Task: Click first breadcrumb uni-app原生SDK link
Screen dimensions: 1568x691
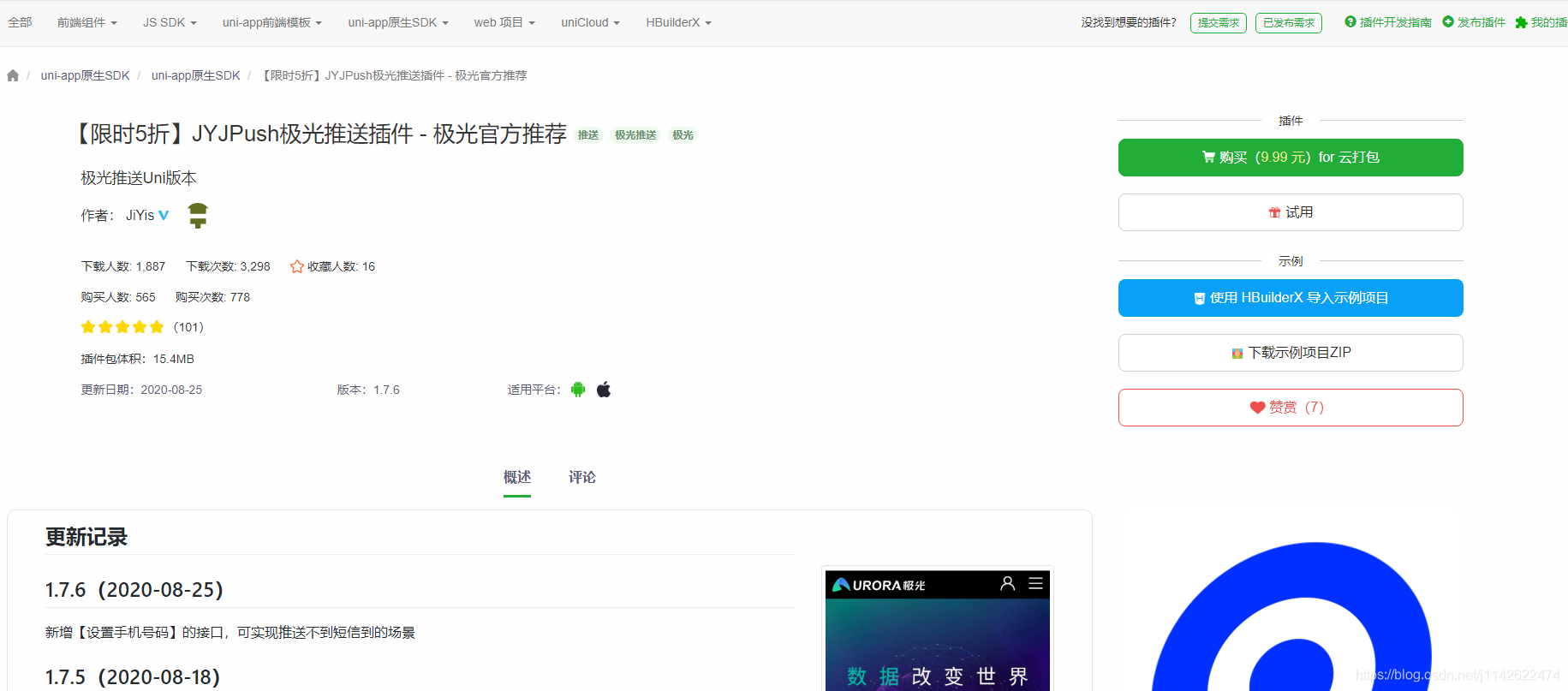Action: pyautogui.click(x=86, y=75)
